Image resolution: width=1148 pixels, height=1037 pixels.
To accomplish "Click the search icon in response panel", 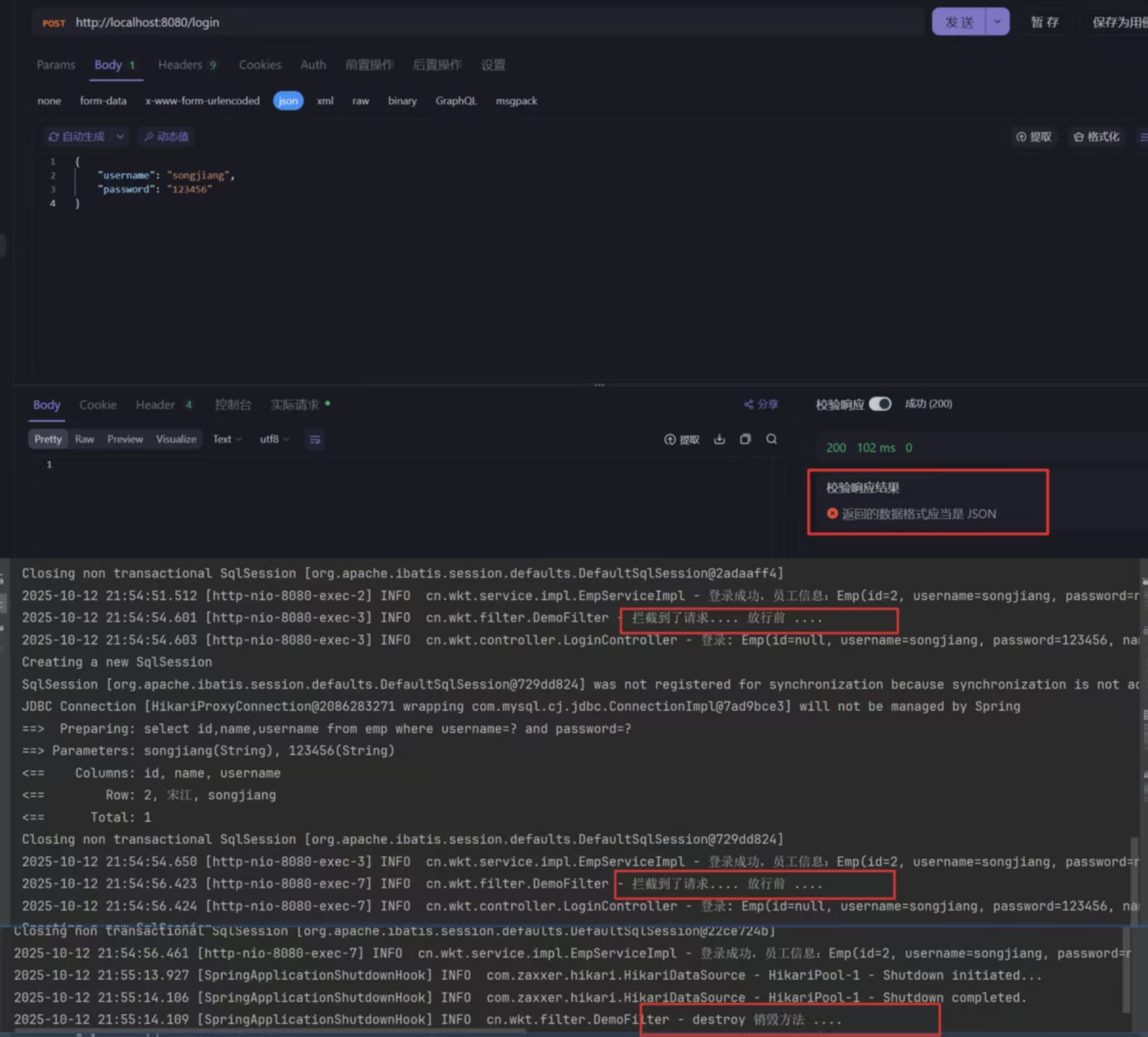I will (772, 439).
